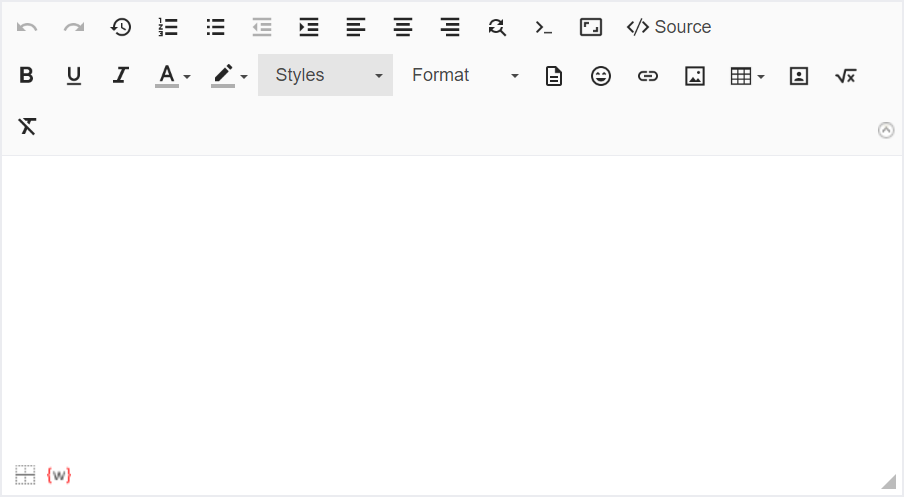Screen dimensions: 904x497
Task: Toggle underline formatting
Action: [73, 76]
